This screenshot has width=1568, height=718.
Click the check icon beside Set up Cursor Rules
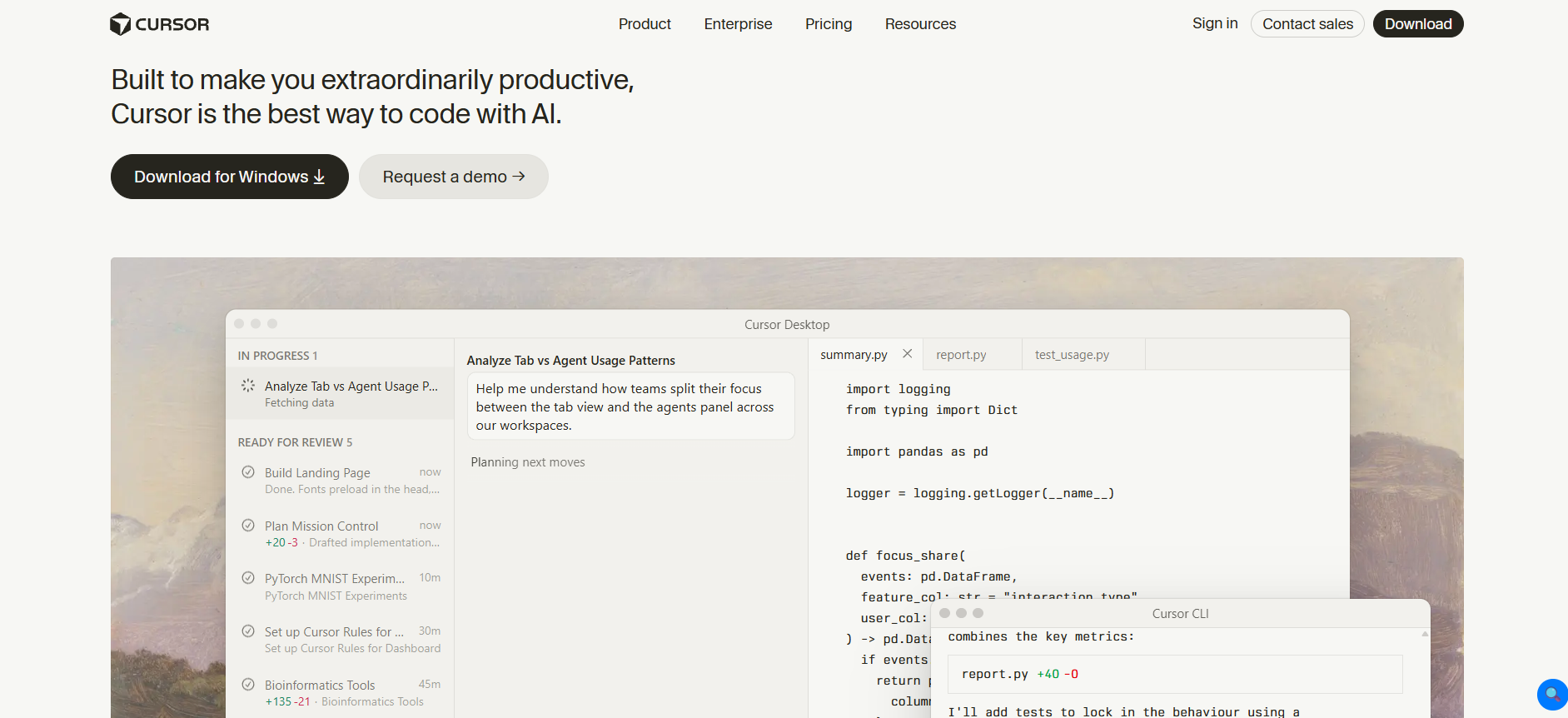[x=248, y=631]
